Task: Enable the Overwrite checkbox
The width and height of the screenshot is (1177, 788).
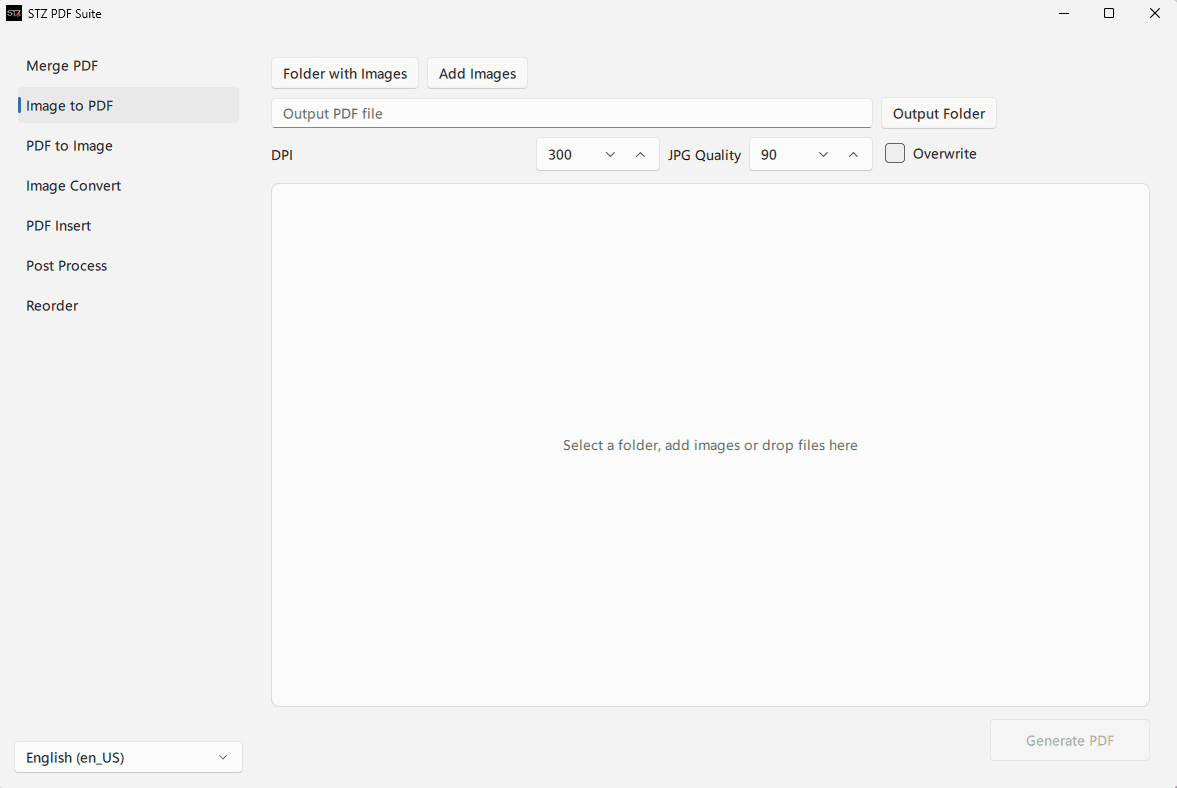Action: pos(895,153)
